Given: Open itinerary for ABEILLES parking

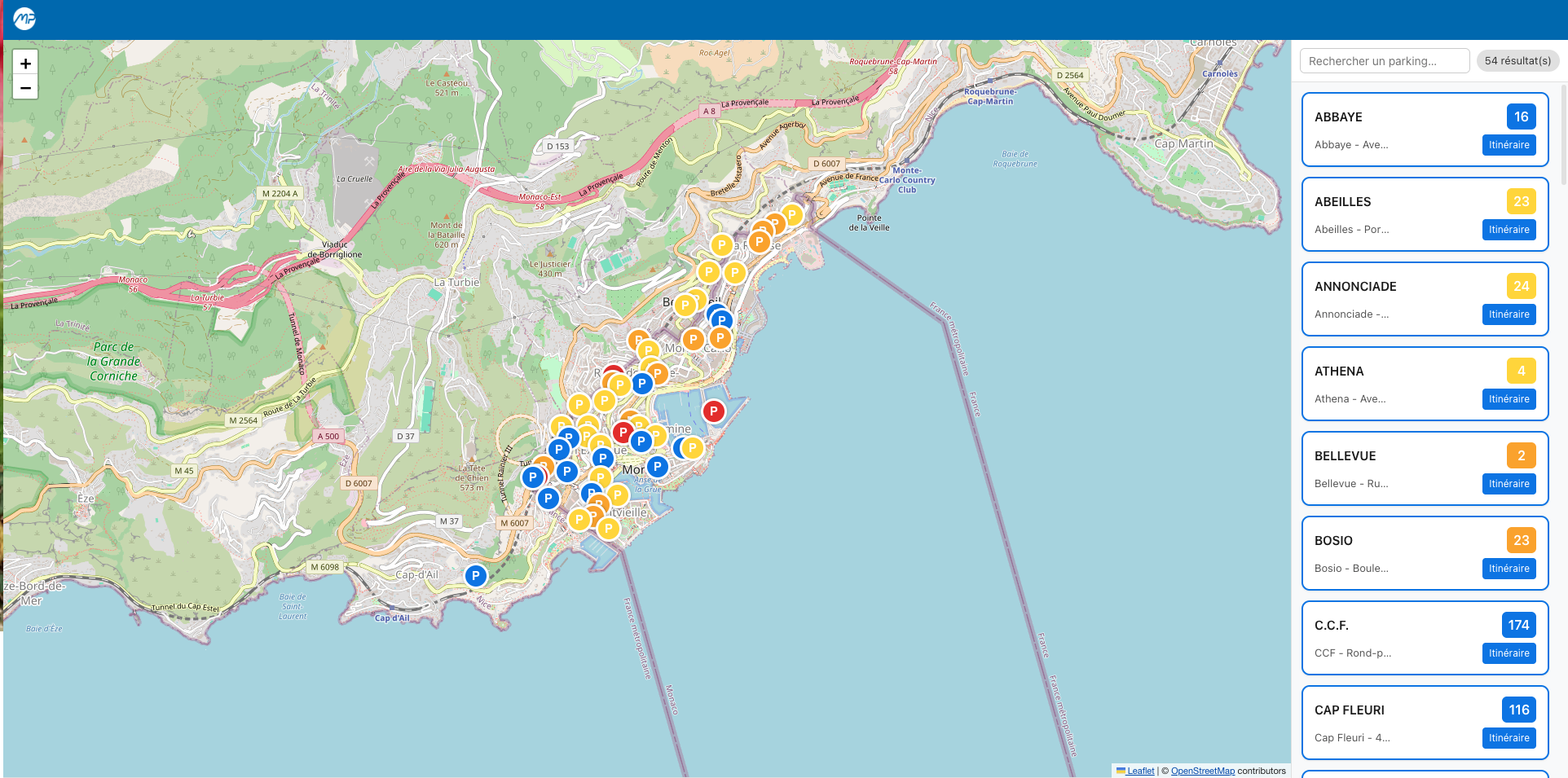Looking at the screenshot, I should 1509,230.
